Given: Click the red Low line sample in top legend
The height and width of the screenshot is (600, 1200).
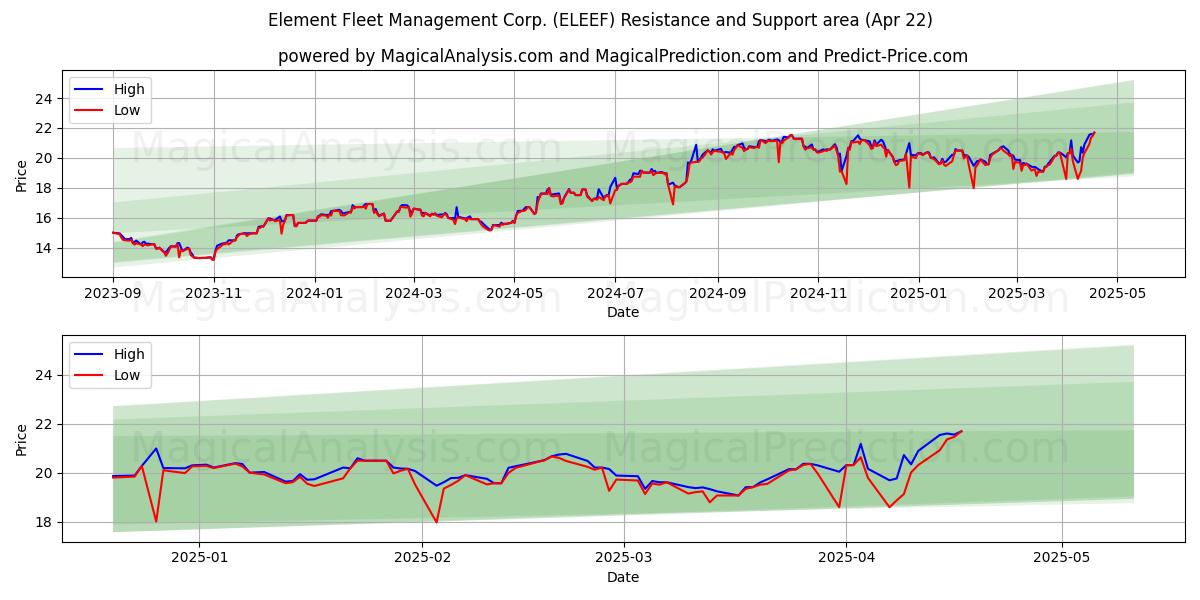Looking at the screenshot, I should (91, 111).
